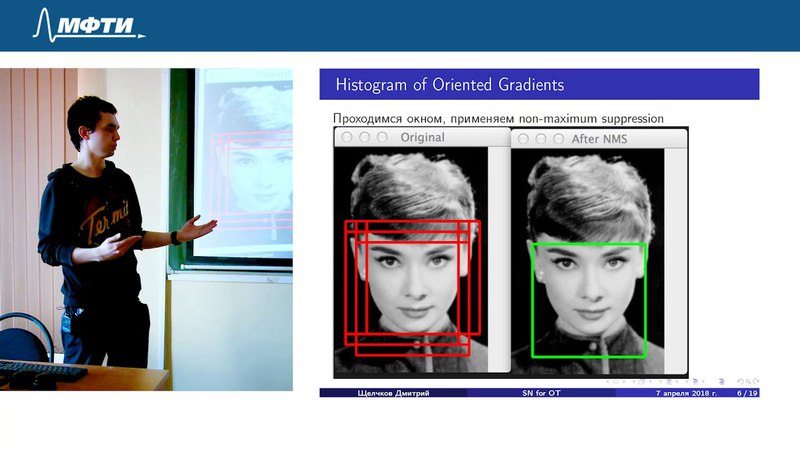Click the zoom button of Original window
The image size is (800, 450).
point(382,137)
